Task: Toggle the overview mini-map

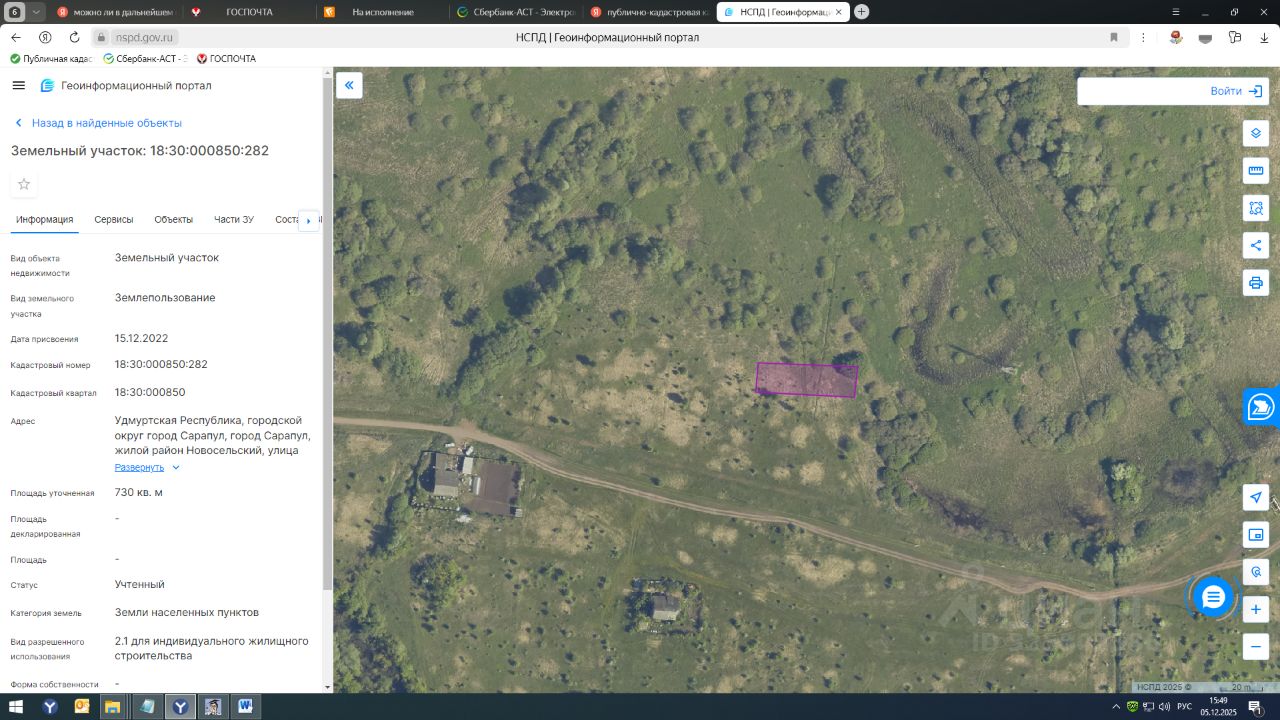Action: [1256, 535]
